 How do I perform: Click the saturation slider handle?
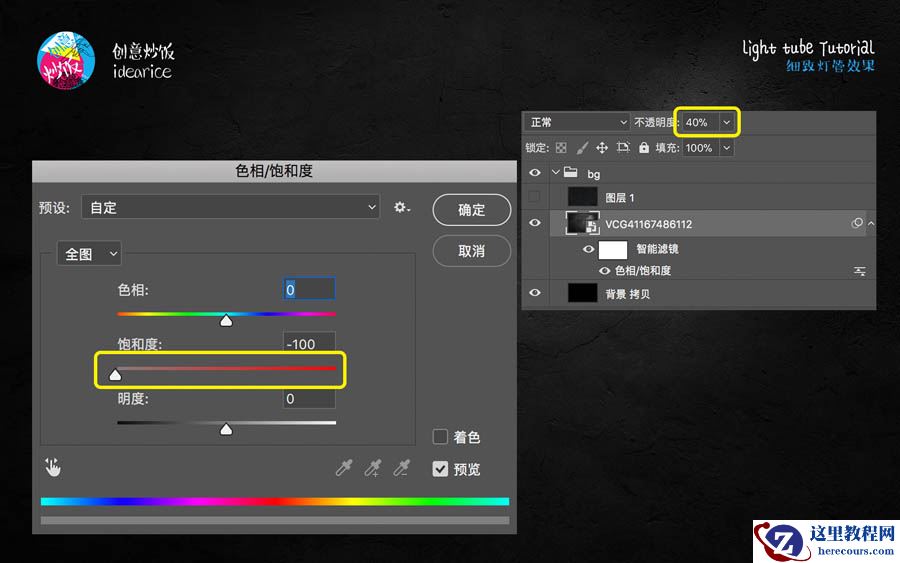[115, 375]
